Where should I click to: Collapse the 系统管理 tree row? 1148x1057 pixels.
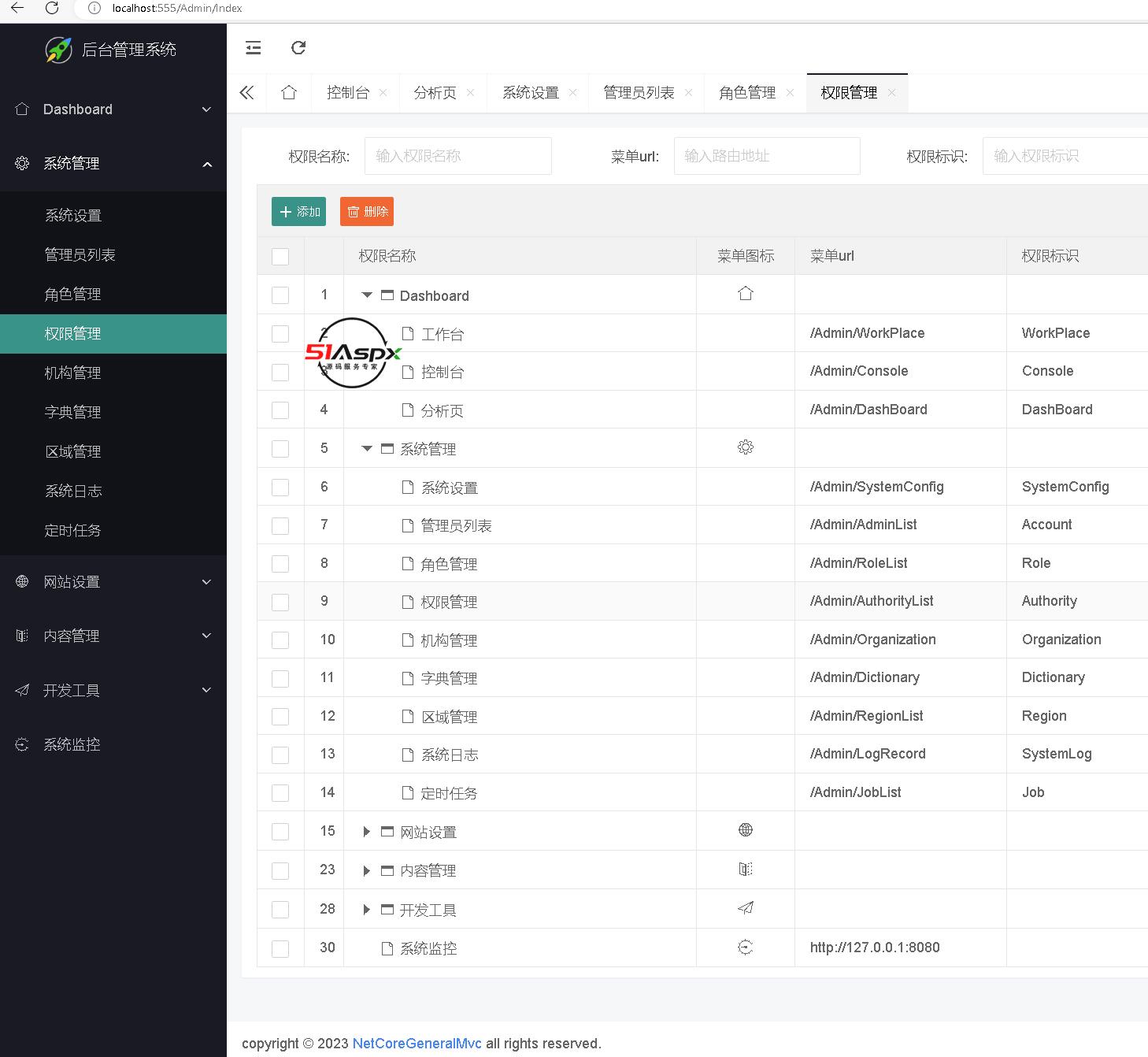click(x=367, y=449)
